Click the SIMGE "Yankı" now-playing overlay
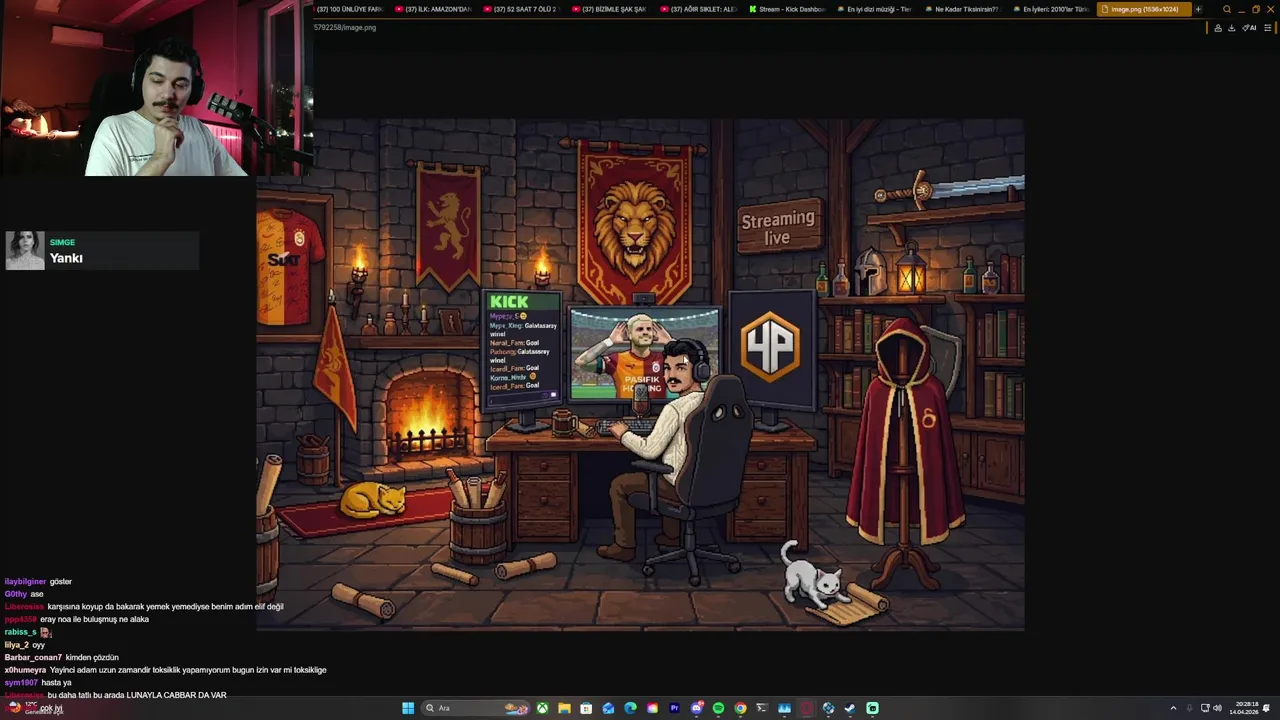1280x720 pixels. [x=102, y=251]
